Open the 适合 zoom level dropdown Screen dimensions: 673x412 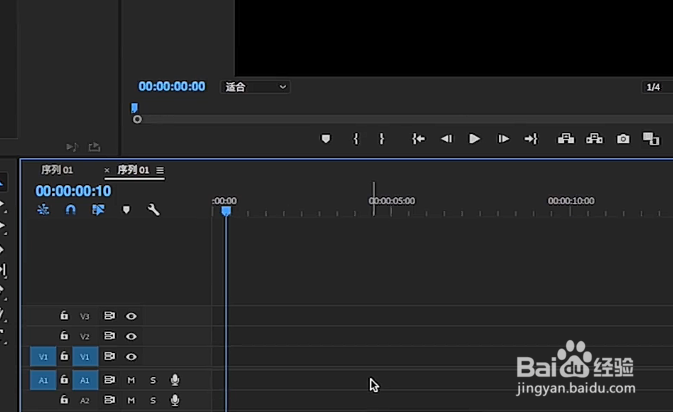click(255, 87)
